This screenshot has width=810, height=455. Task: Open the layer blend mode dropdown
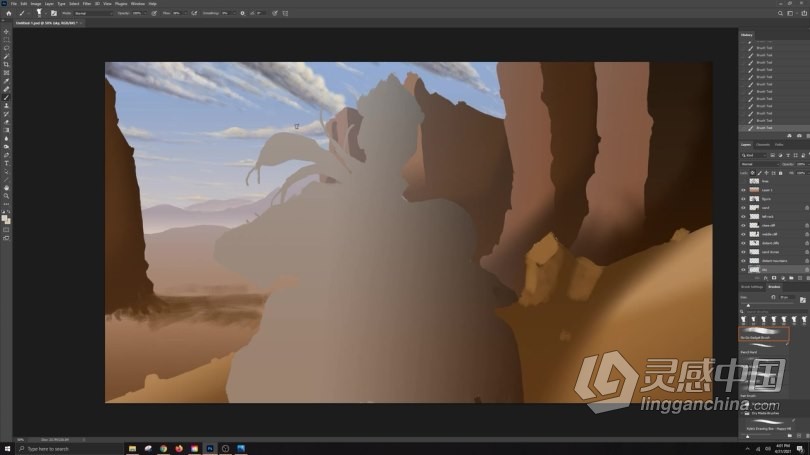click(760, 164)
